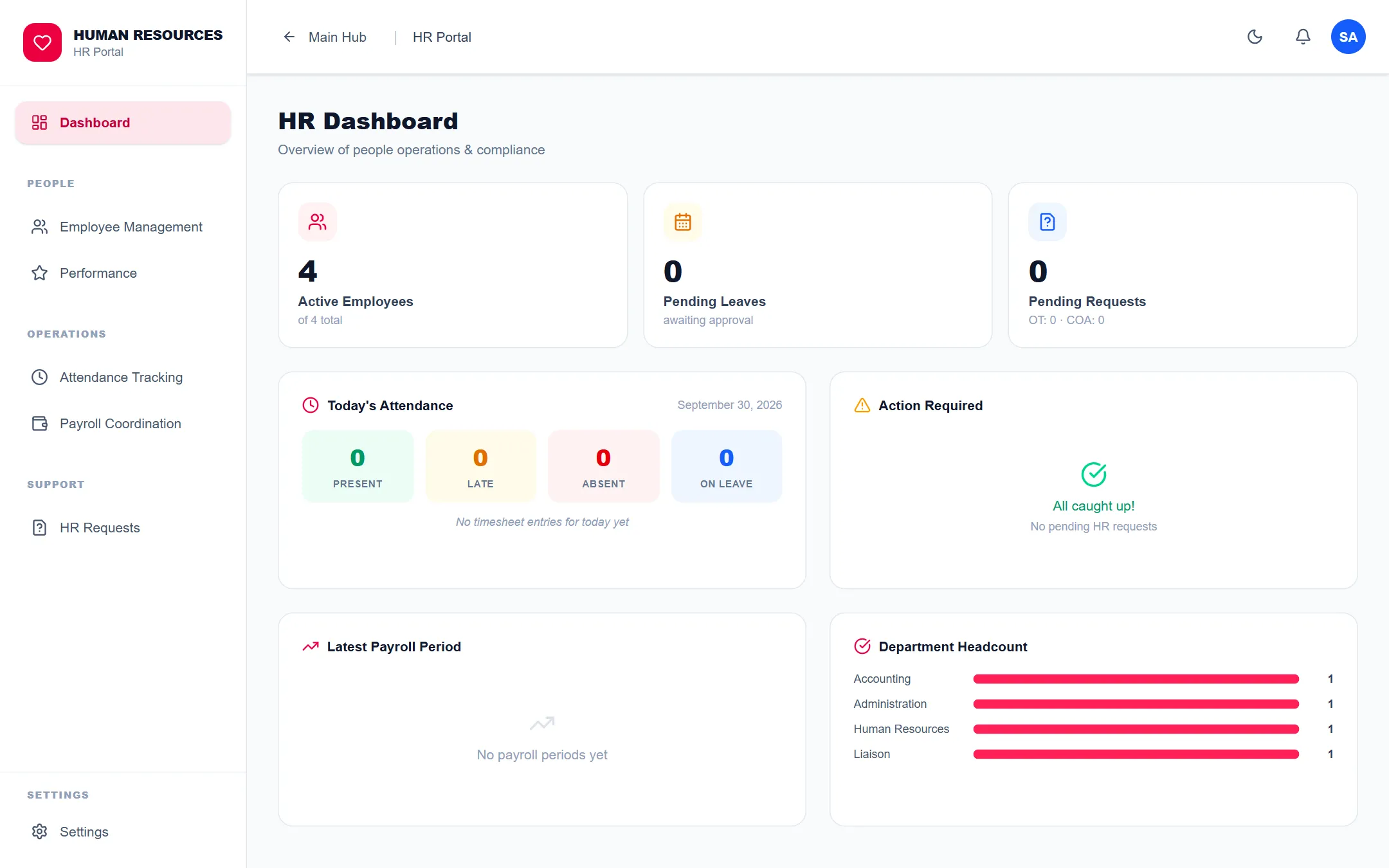Click the Today's Attendance clock icon
This screenshot has width=1389, height=868.
click(311, 405)
